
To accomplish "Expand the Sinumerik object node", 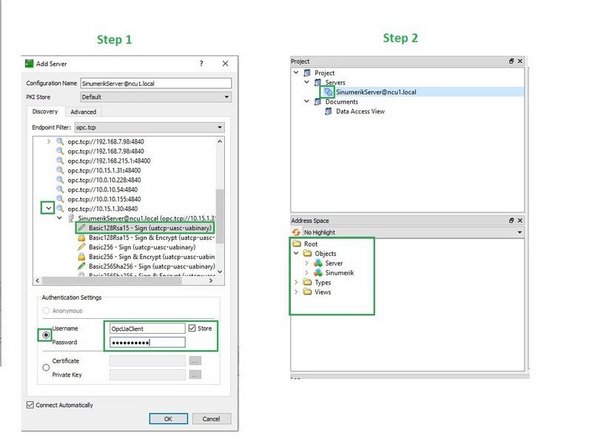I will coord(307,272).
